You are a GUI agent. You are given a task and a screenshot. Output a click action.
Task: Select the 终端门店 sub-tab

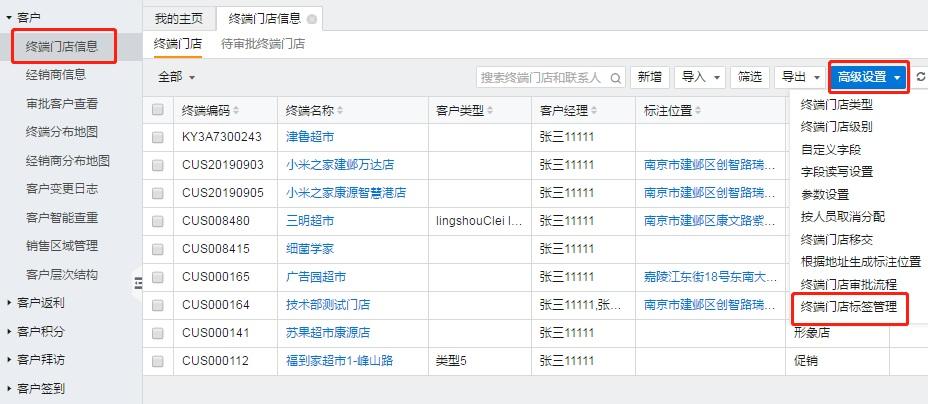pos(178,44)
